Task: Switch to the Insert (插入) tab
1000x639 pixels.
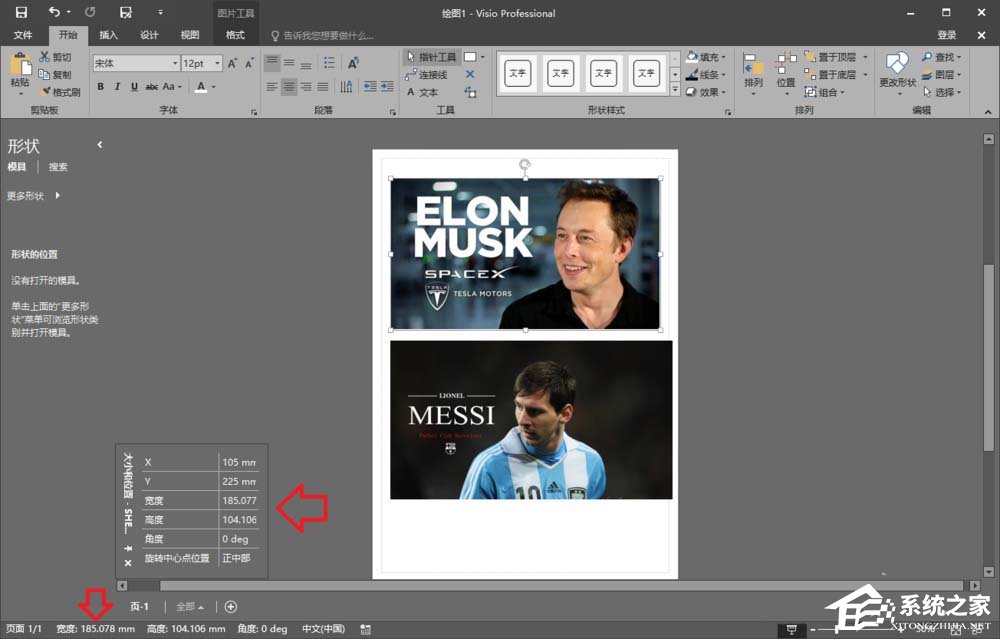Action: pyautogui.click(x=108, y=35)
